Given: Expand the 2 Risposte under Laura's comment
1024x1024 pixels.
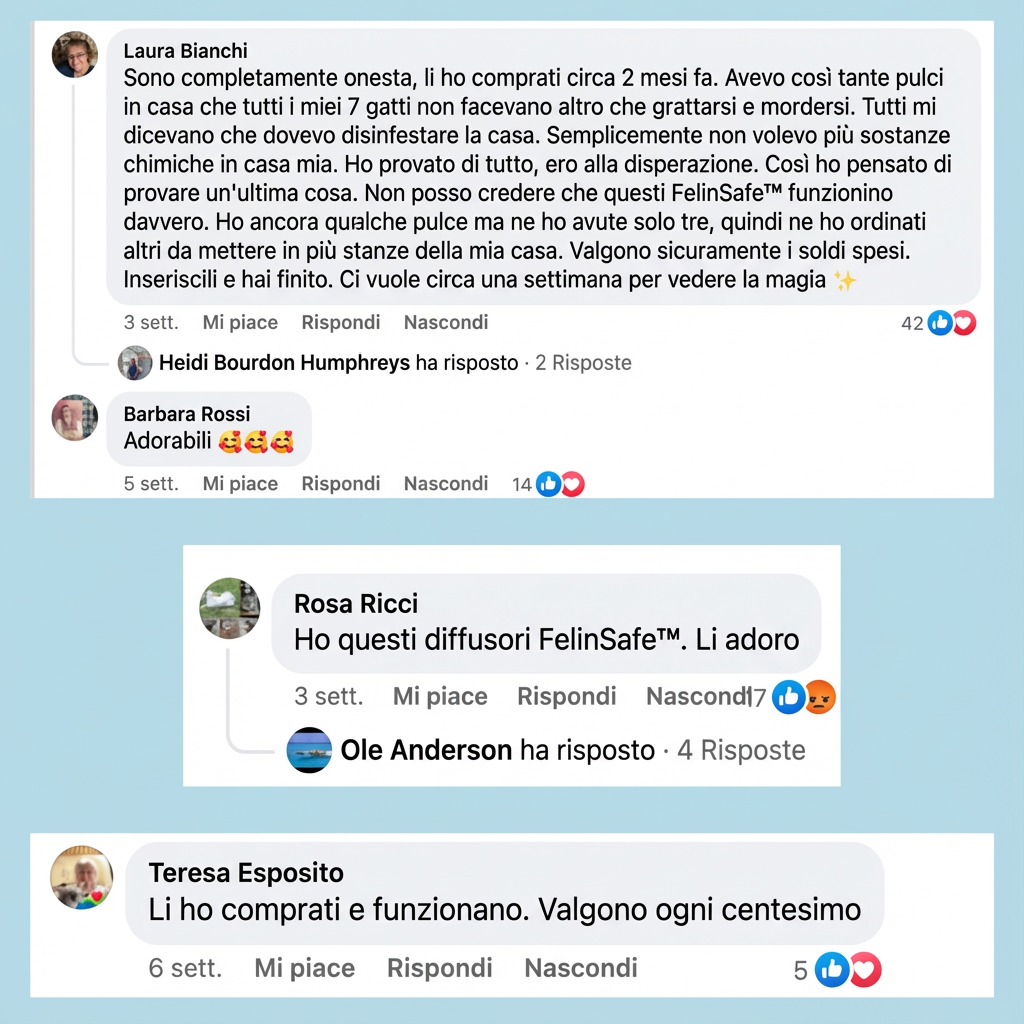Looking at the screenshot, I should (x=583, y=363).
